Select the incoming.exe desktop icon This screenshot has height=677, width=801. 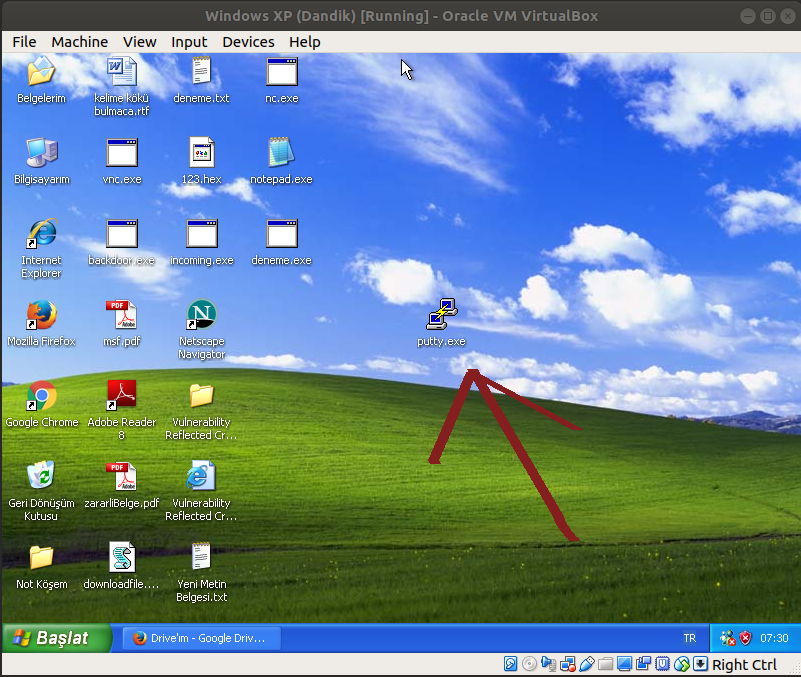pos(202,234)
